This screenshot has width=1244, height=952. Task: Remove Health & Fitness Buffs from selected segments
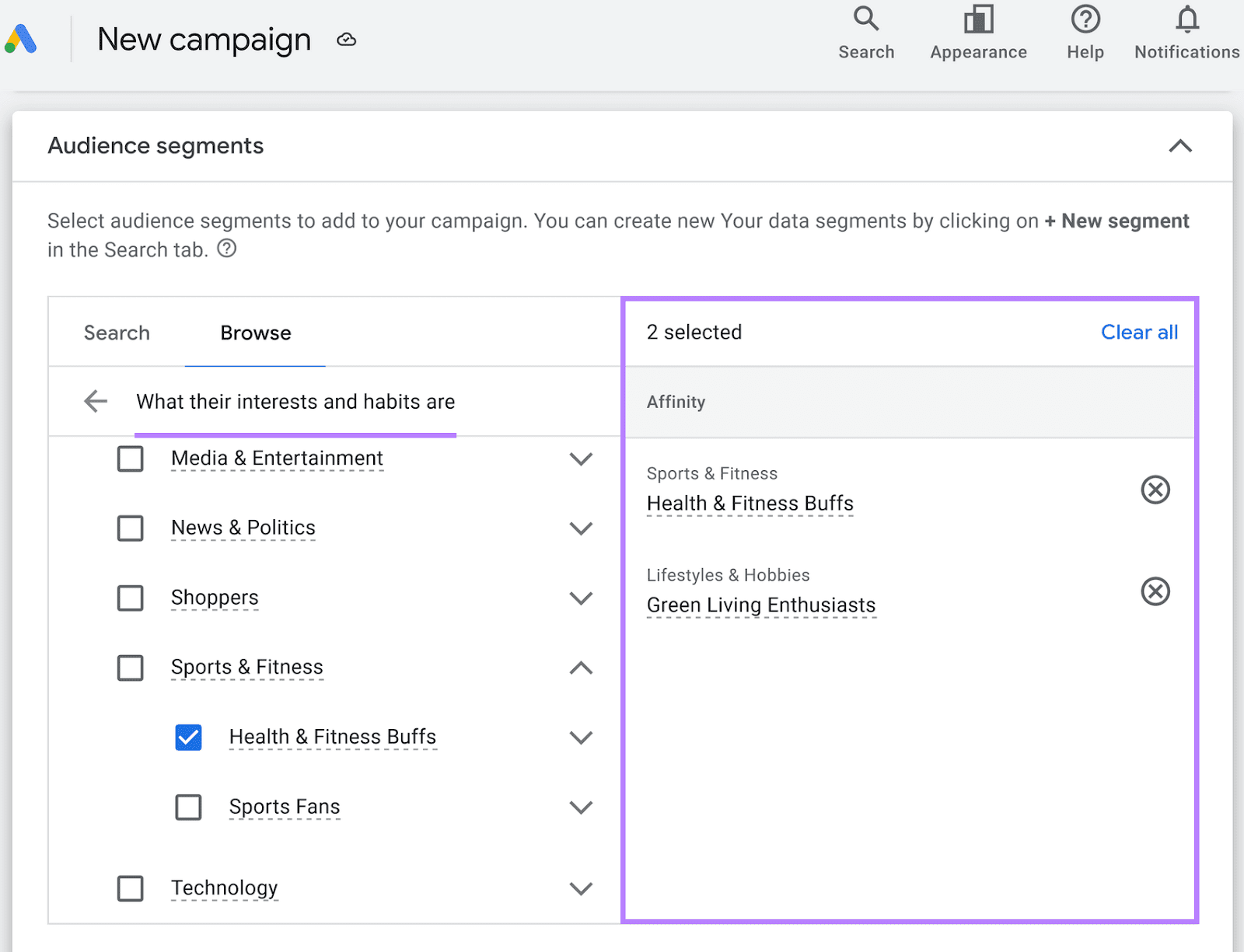point(1155,490)
